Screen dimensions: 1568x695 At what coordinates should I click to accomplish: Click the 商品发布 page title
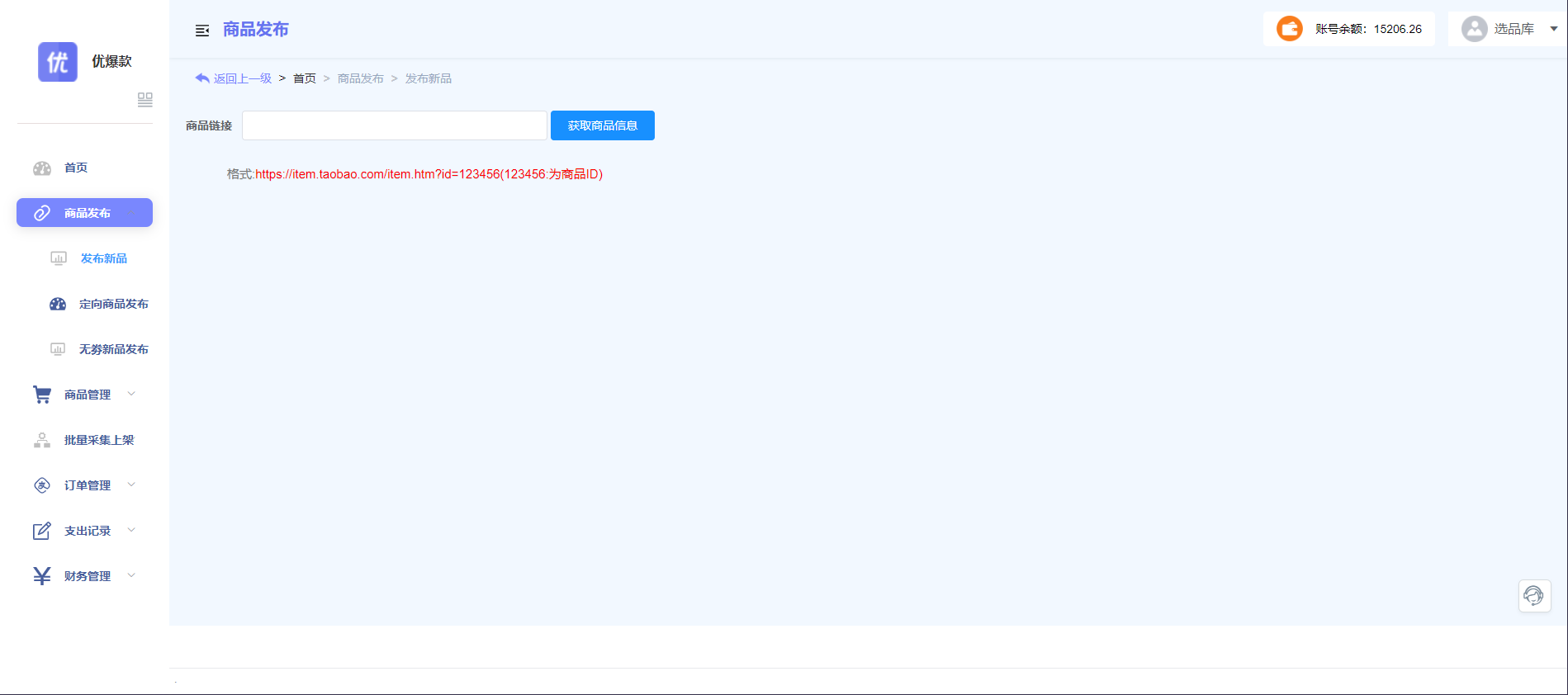(256, 30)
